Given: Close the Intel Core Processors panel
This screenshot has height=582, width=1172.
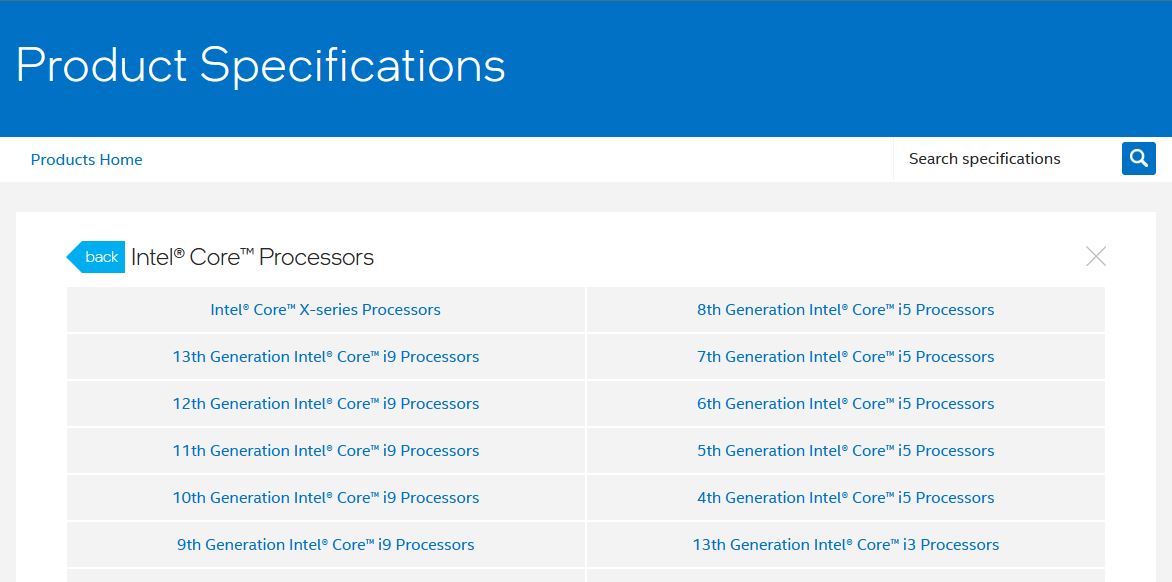Looking at the screenshot, I should pyautogui.click(x=1095, y=256).
